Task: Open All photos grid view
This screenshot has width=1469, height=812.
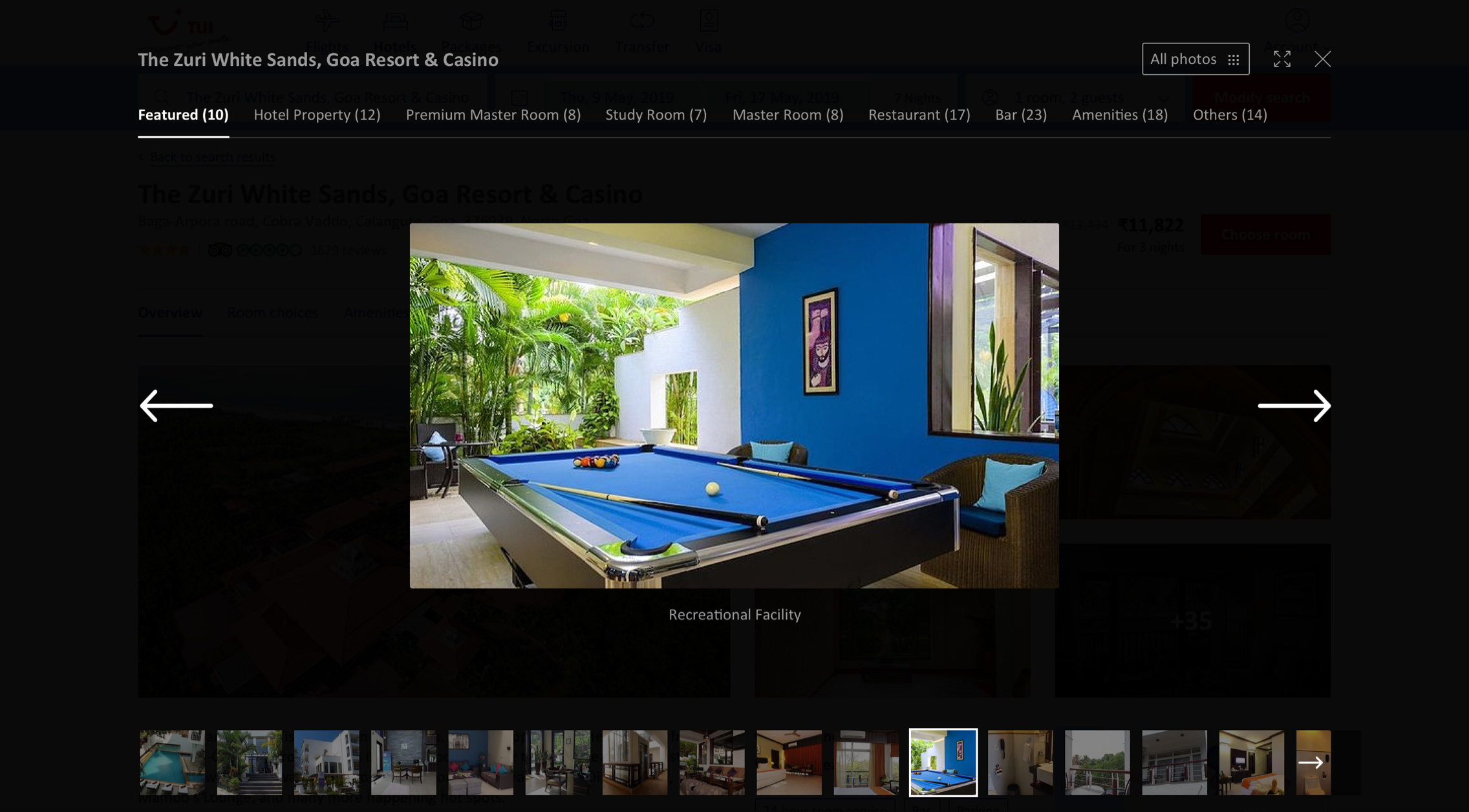Action: tap(1195, 59)
